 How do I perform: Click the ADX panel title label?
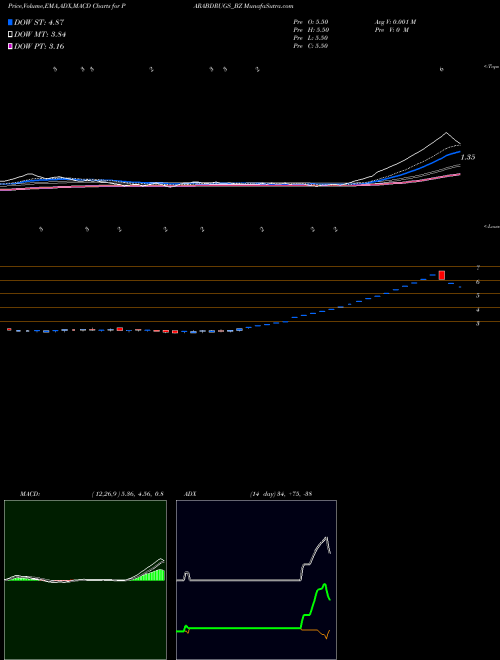click(x=190, y=494)
